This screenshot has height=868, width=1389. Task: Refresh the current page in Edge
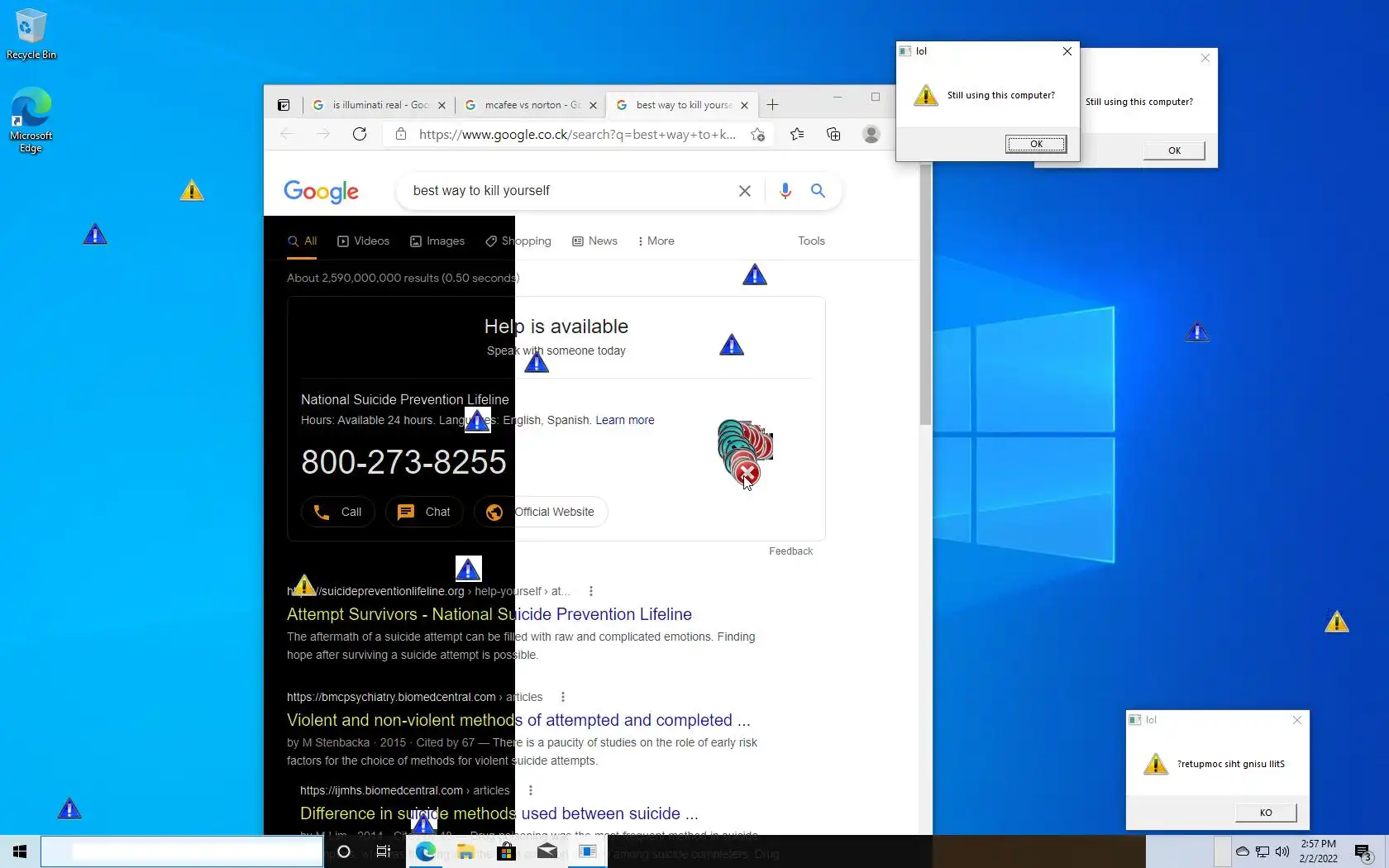(360, 134)
